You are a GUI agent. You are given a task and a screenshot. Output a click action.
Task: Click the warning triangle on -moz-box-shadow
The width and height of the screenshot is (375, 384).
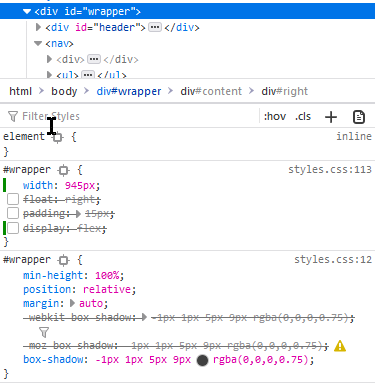pos(340,346)
